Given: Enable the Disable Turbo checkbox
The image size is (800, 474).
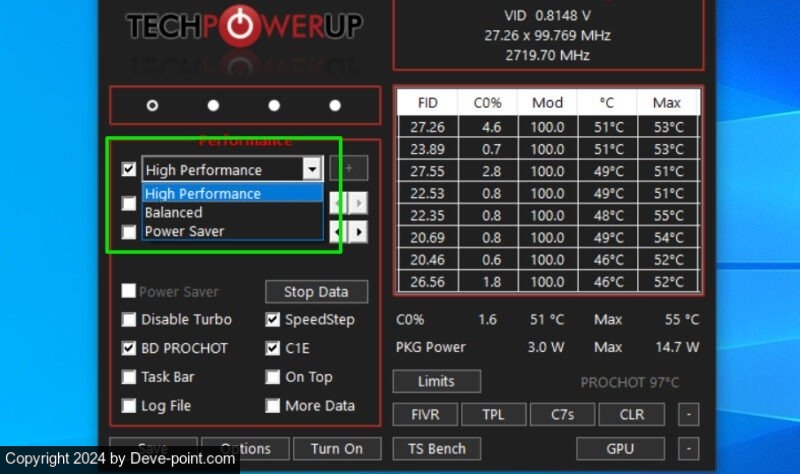Looking at the screenshot, I should (129, 320).
